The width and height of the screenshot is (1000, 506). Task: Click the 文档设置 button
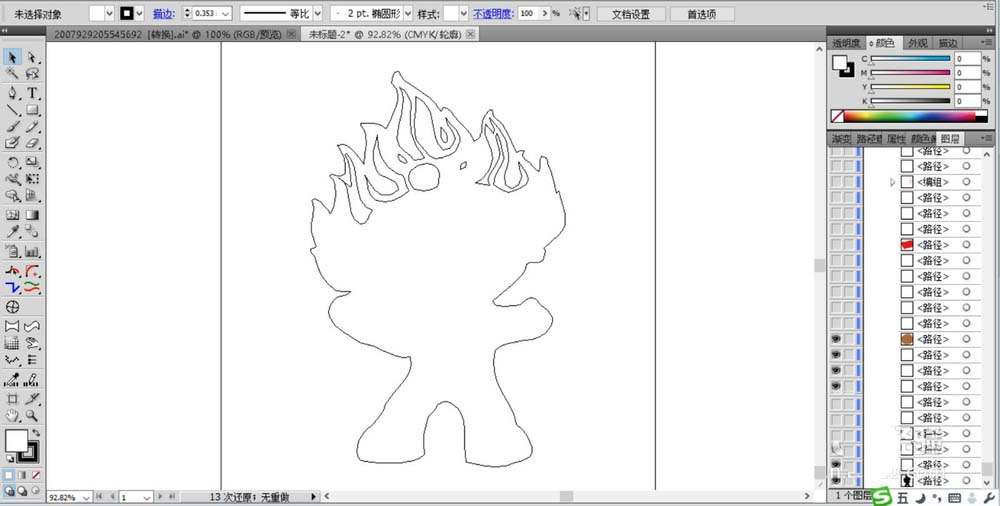(x=631, y=13)
